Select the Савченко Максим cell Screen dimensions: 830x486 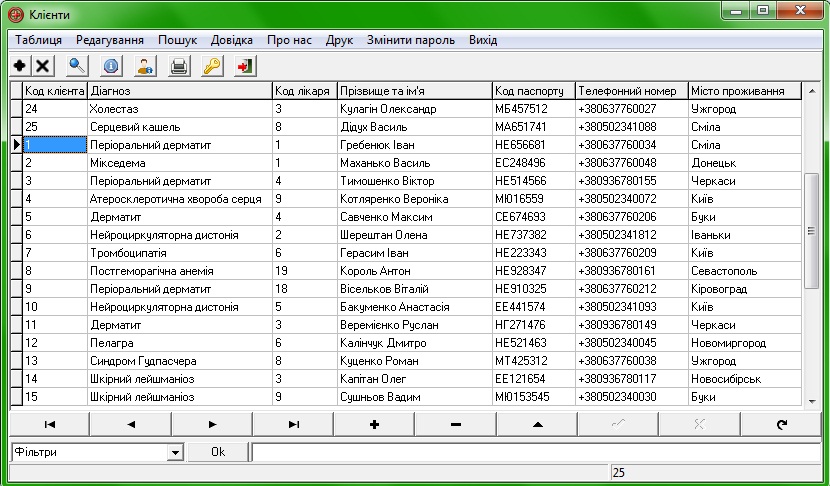tap(415, 217)
